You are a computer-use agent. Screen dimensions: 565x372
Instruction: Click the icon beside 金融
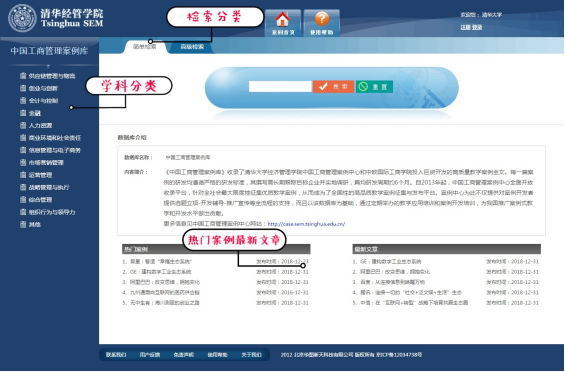(23, 113)
